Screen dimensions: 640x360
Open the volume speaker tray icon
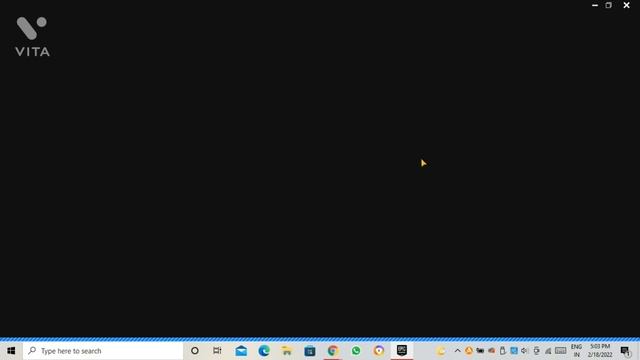pyautogui.click(x=524, y=351)
